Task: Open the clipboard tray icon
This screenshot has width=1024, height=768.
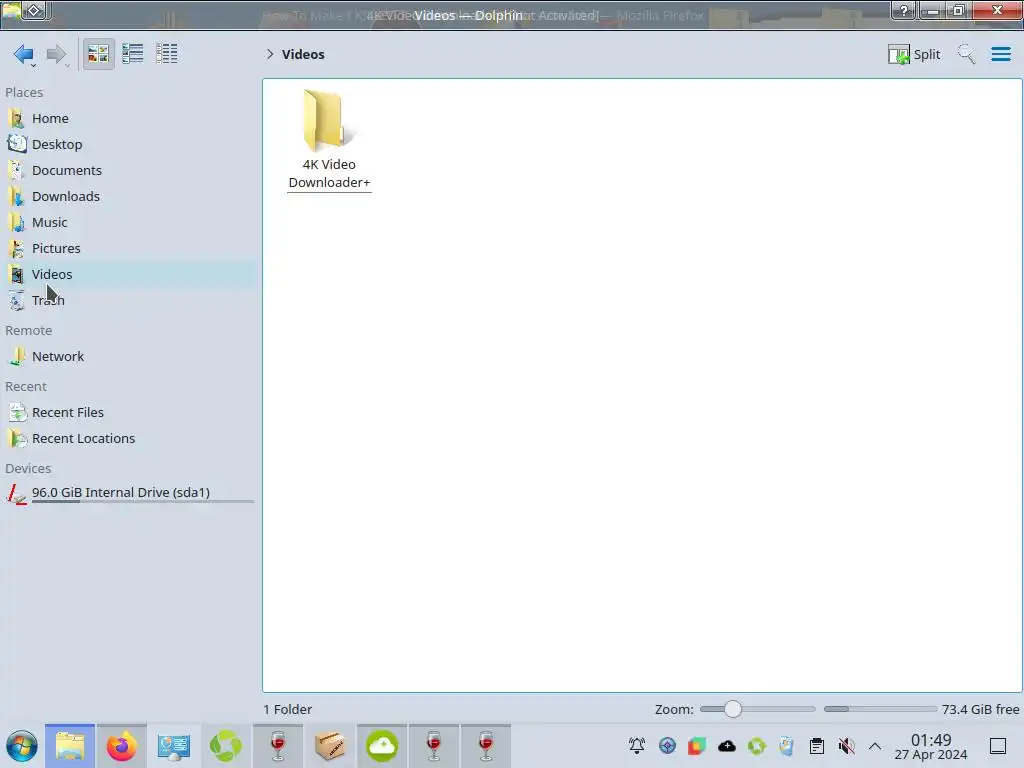Action: pos(816,746)
